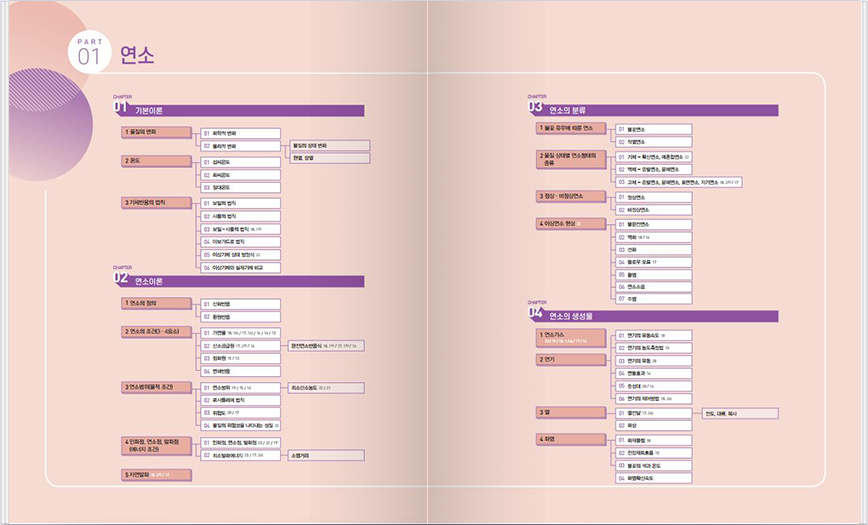Select the 01 화학적 변화 item

pos(240,132)
